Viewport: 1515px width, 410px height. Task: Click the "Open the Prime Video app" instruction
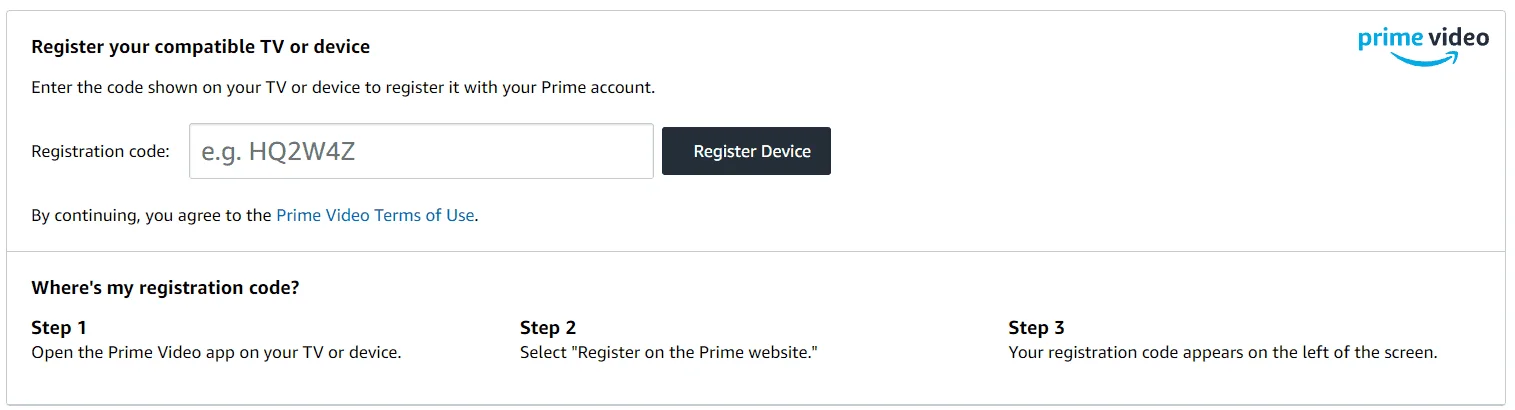216,353
